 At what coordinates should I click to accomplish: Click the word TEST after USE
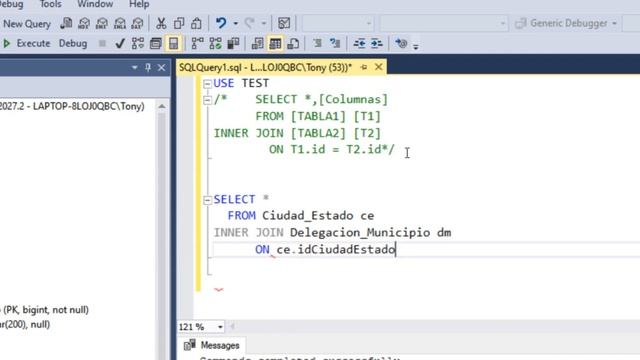[255, 83]
